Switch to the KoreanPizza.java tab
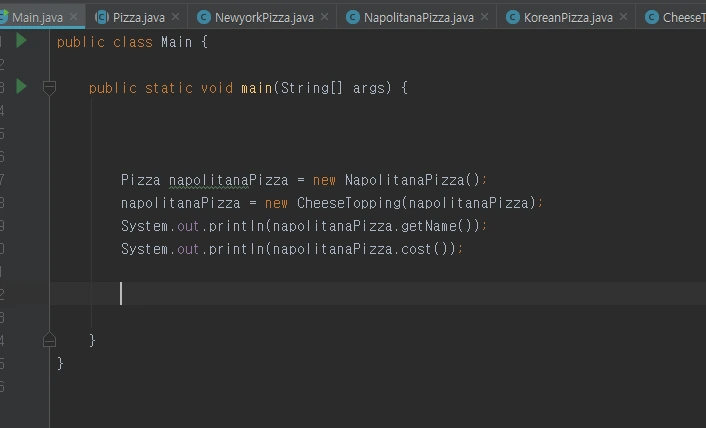 pyautogui.click(x=568, y=18)
